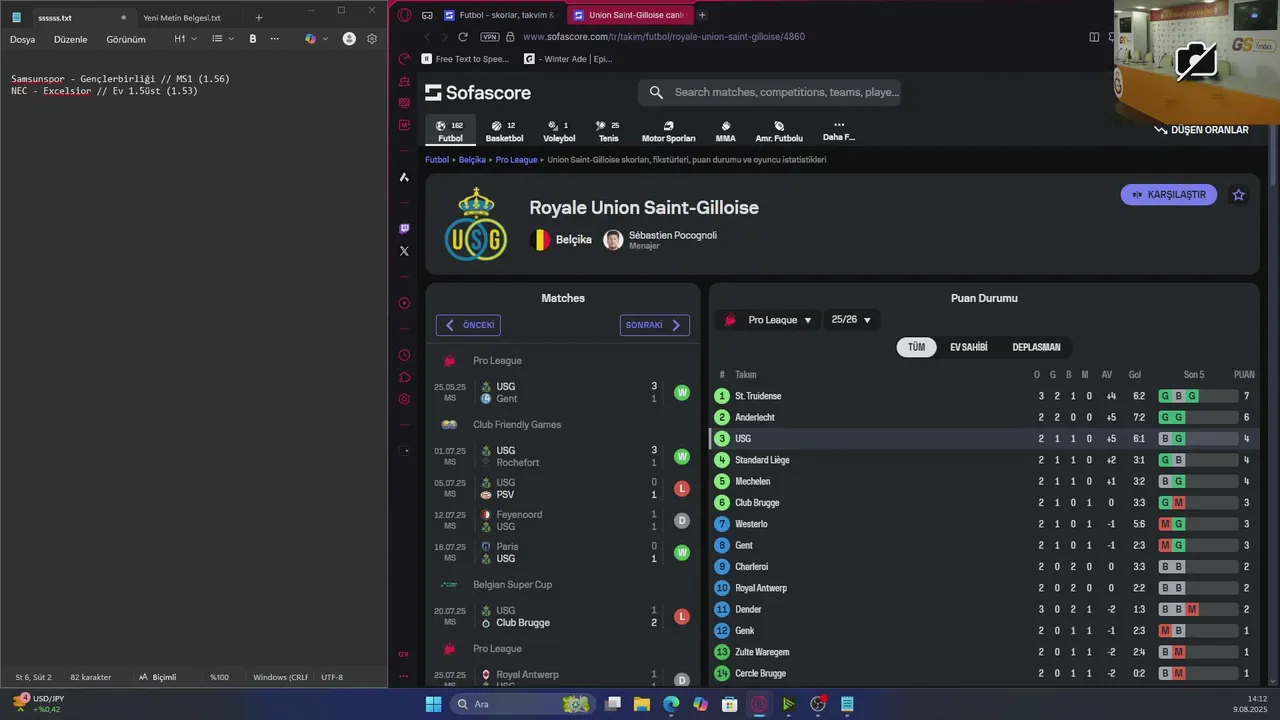The image size is (1280, 720).
Task: Open Notepad account profile icon
Action: pyautogui.click(x=349, y=39)
